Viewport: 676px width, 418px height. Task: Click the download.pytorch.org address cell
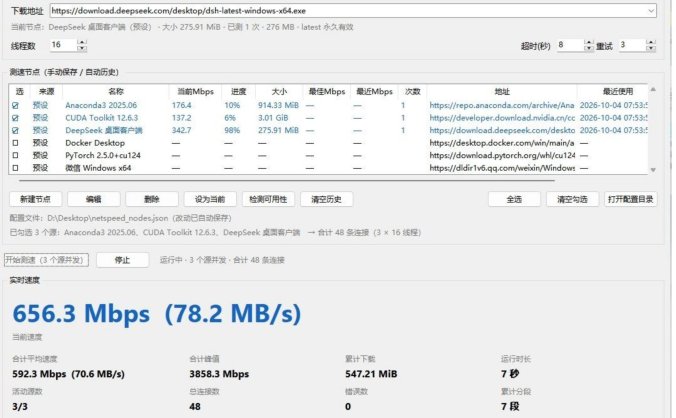click(x=502, y=155)
